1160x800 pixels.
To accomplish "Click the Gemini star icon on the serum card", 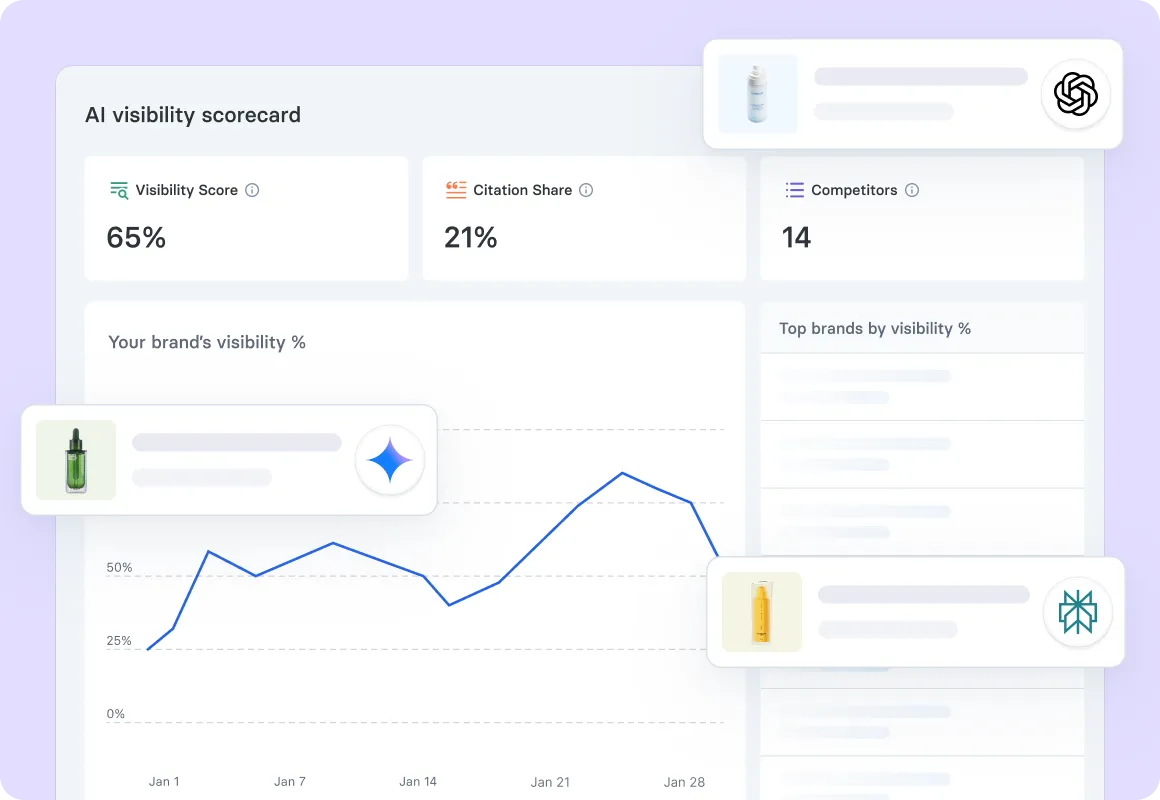I will click(x=390, y=460).
